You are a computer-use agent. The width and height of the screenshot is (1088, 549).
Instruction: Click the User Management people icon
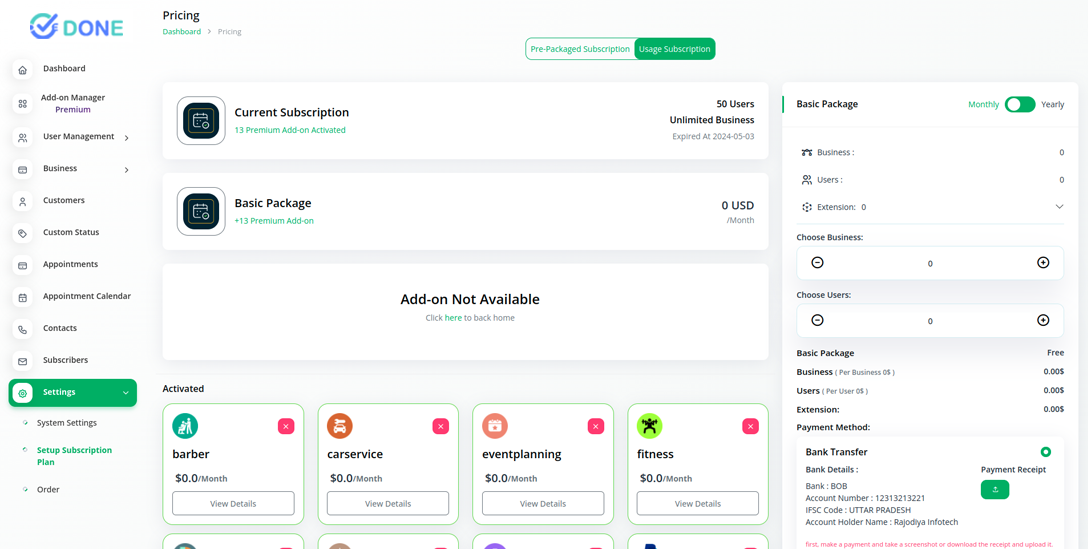(x=22, y=137)
